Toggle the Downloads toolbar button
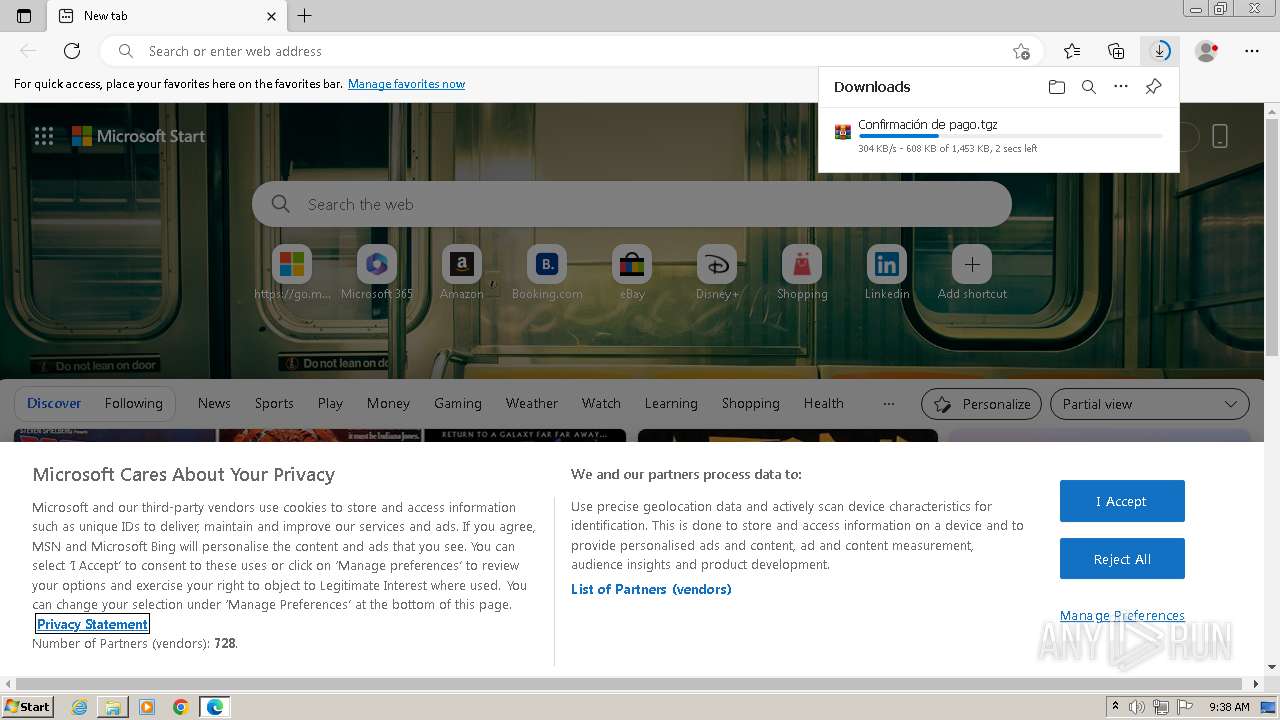The image size is (1280, 720). tap(1160, 51)
